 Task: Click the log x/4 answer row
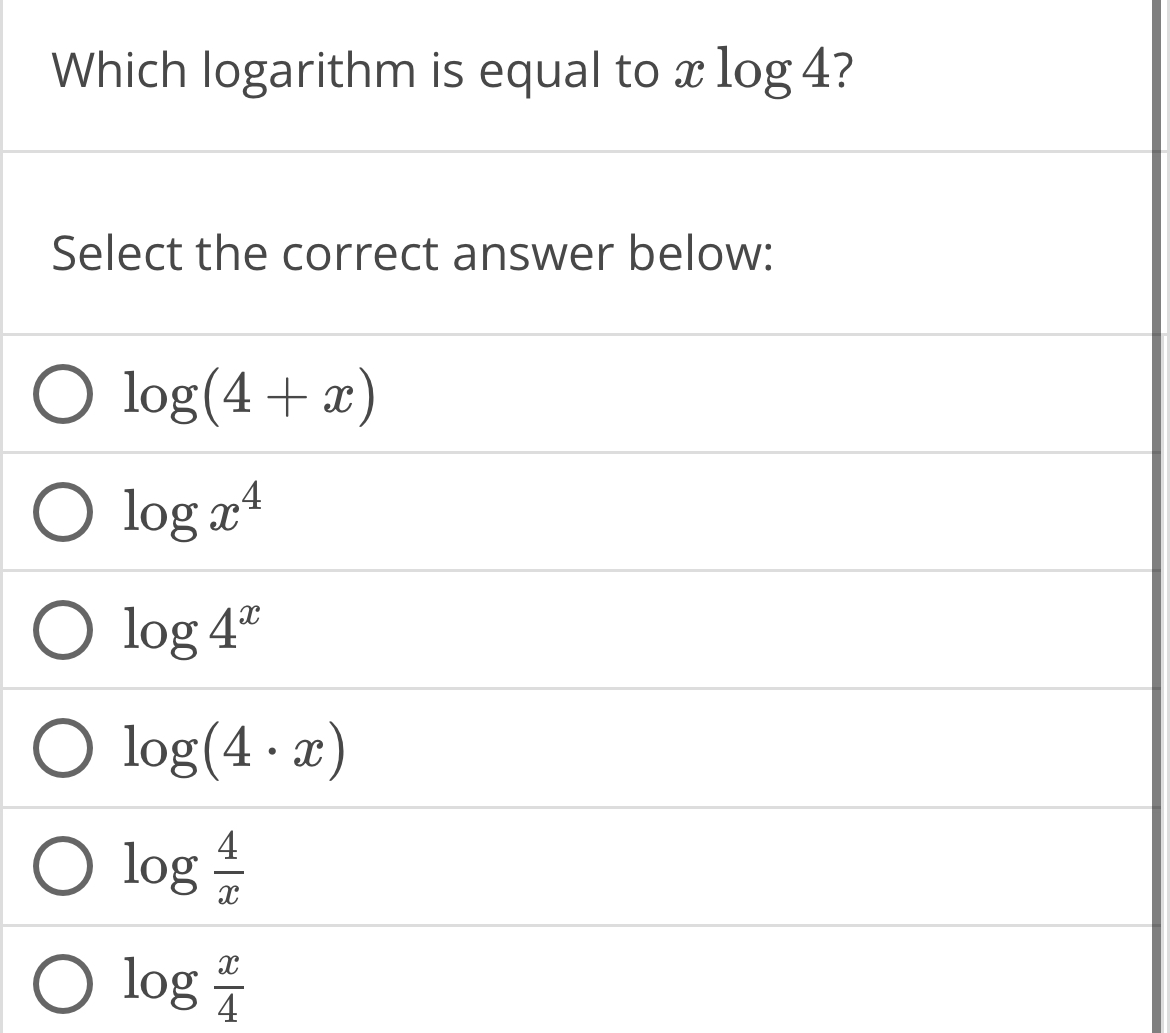coord(500,985)
